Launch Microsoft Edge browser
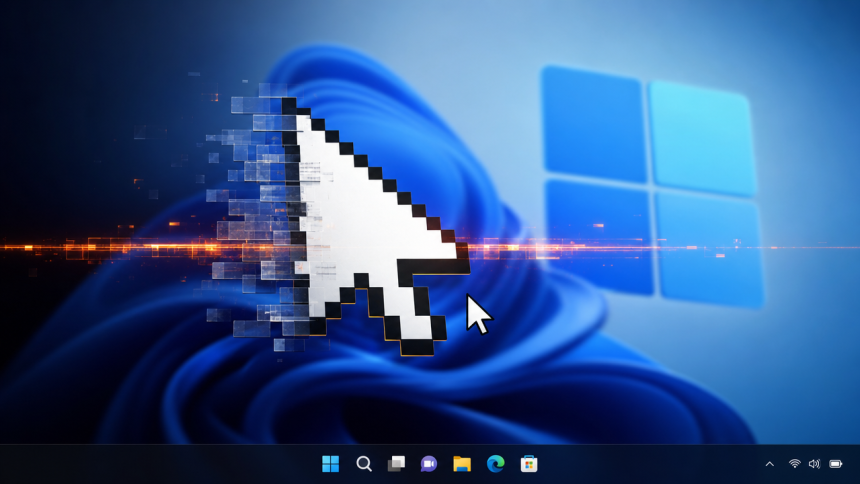Viewport: 860px width, 484px height. pos(496,464)
